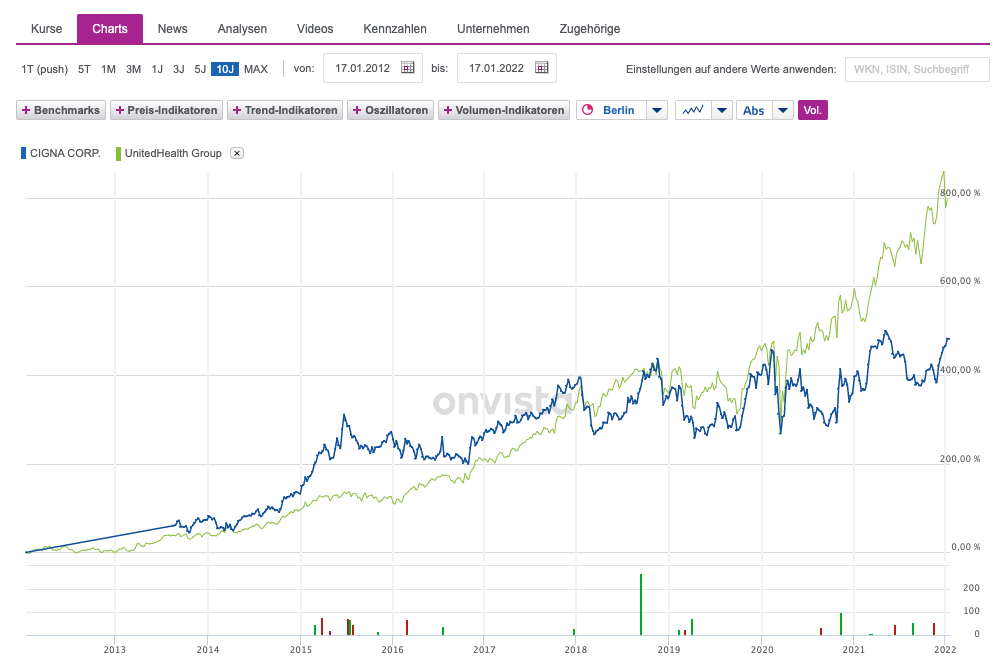Screen dimensions: 996x661
Task: Switch to the 5J time range
Action: point(200,69)
